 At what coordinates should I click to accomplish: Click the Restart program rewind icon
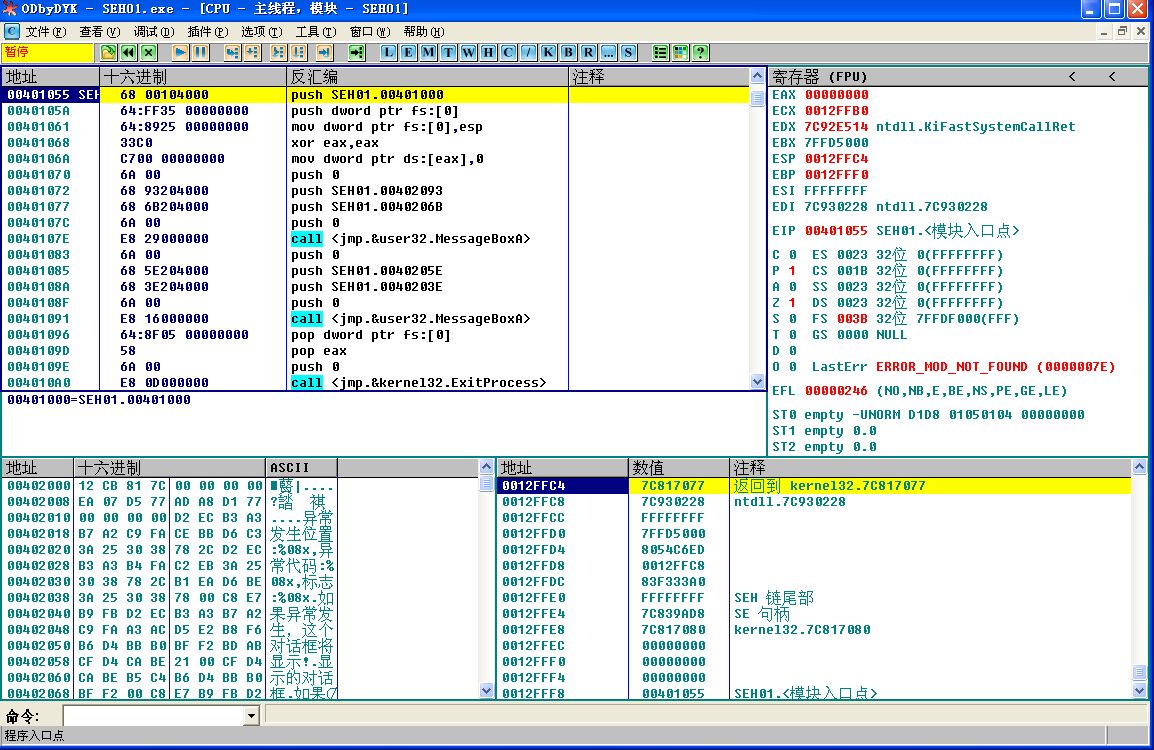pos(128,52)
